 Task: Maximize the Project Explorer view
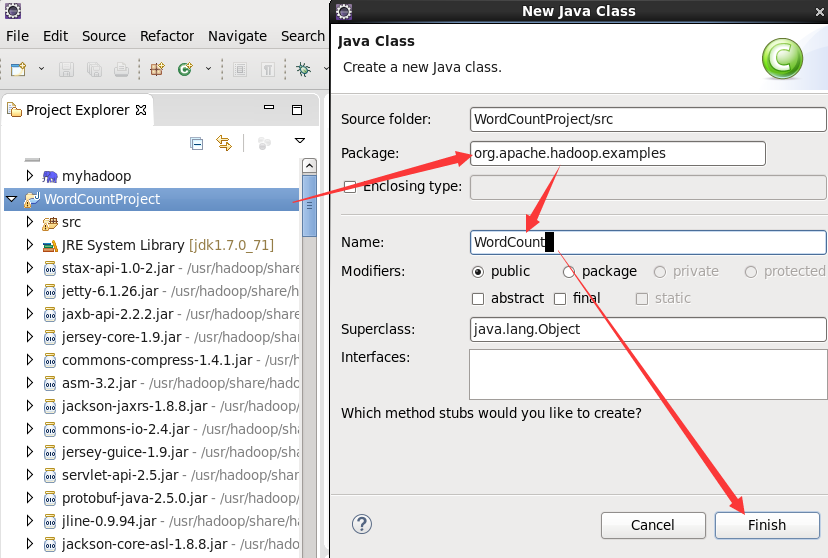[x=297, y=109]
